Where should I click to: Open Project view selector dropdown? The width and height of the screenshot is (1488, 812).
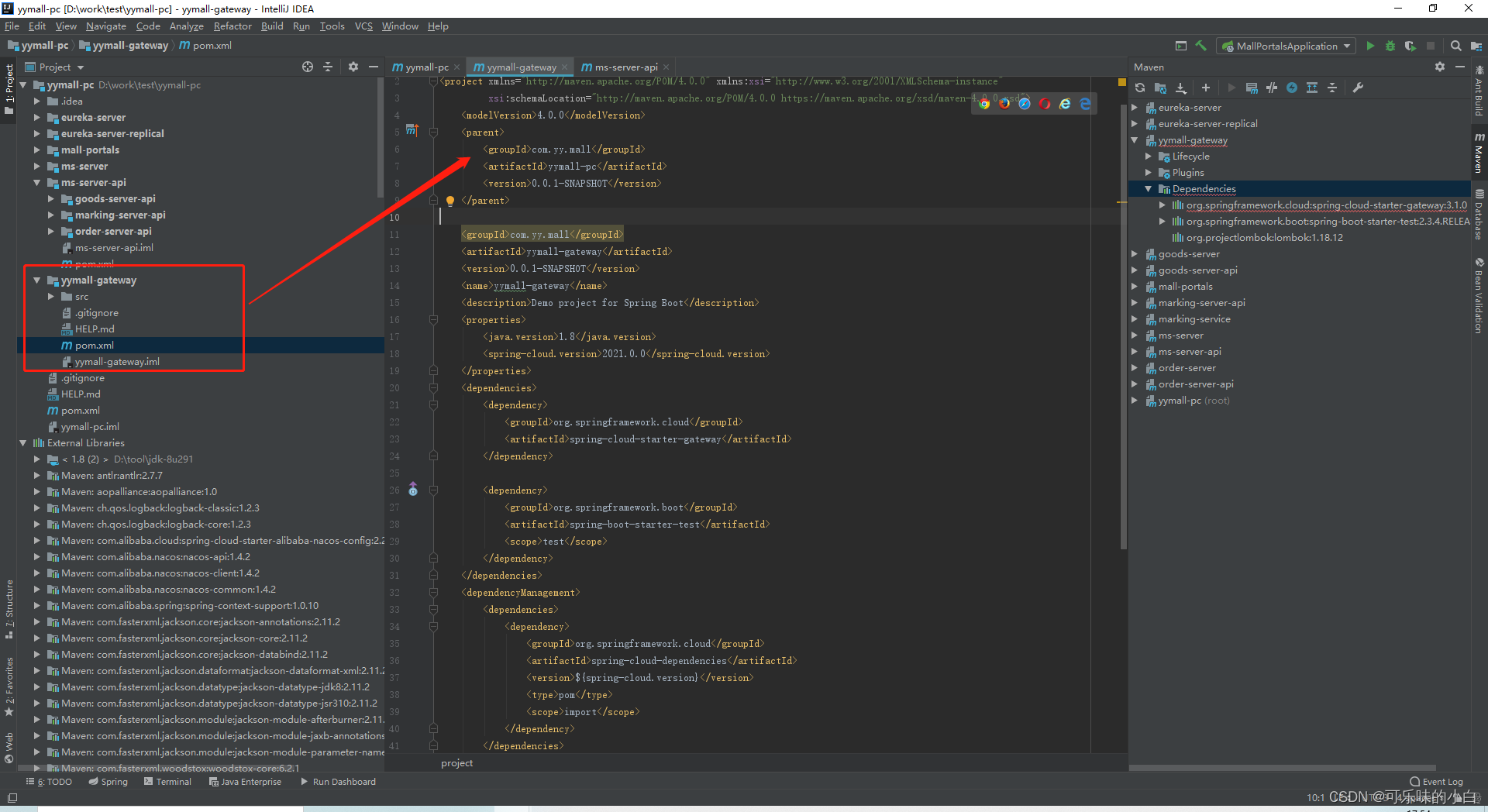54,67
